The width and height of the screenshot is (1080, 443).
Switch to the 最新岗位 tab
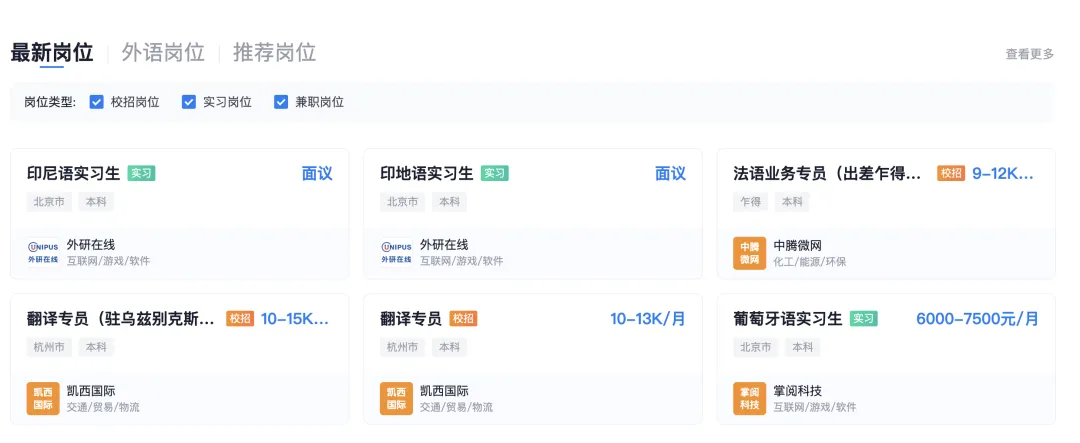pos(52,52)
